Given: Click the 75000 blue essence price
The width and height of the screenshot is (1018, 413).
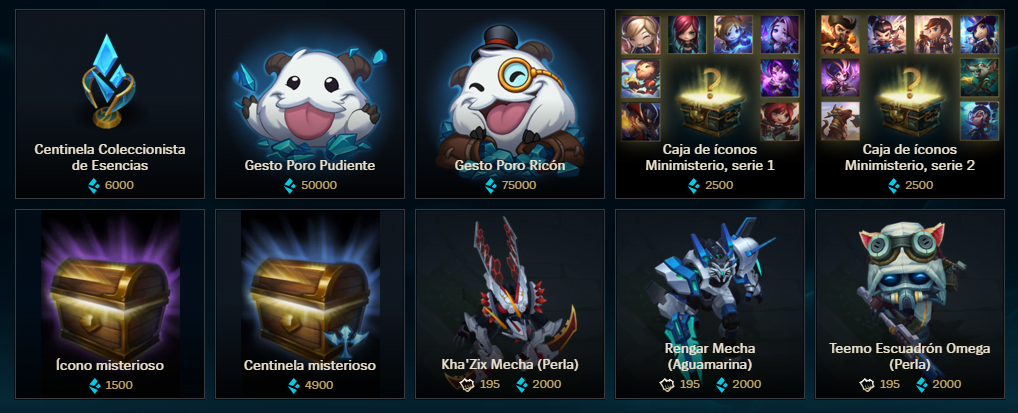Looking at the screenshot, I should pos(519,186).
